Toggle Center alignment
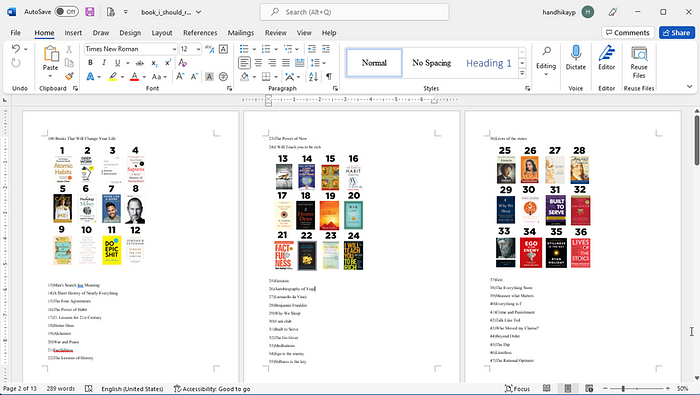This screenshot has width=700, height=395. tap(258, 63)
